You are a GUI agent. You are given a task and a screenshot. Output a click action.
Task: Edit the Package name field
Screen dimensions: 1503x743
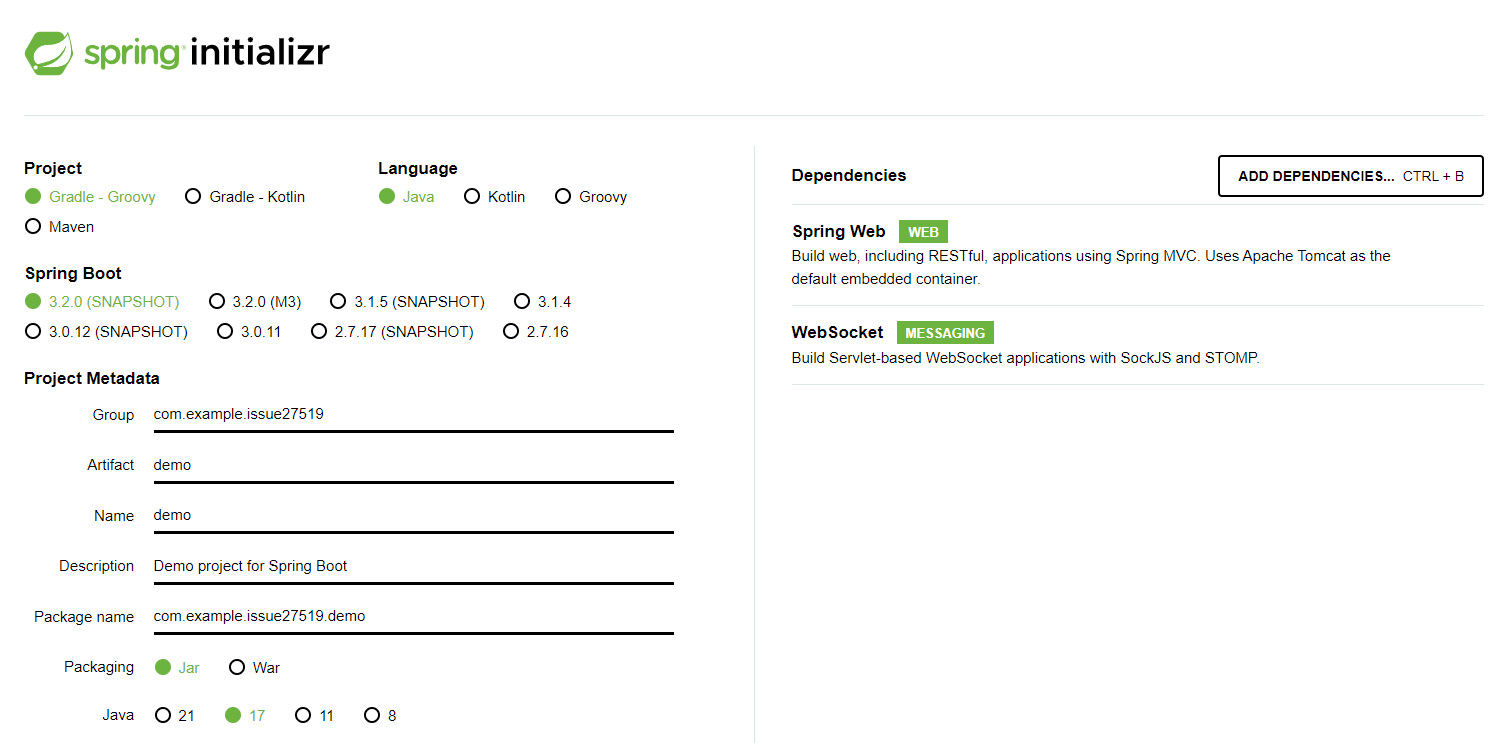pos(413,617)
